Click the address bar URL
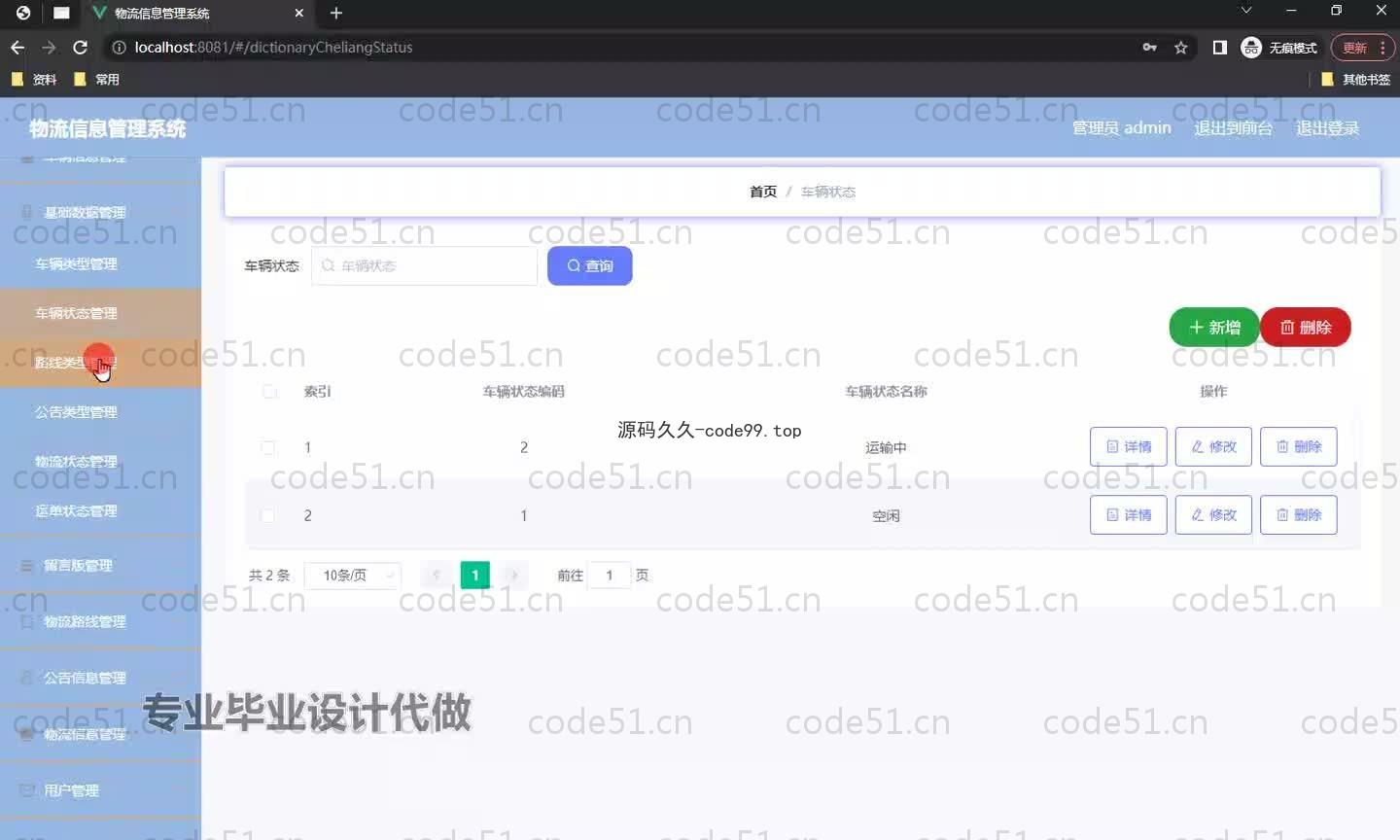This screenshot has width=1400, height=840. (x=273, y=48)
